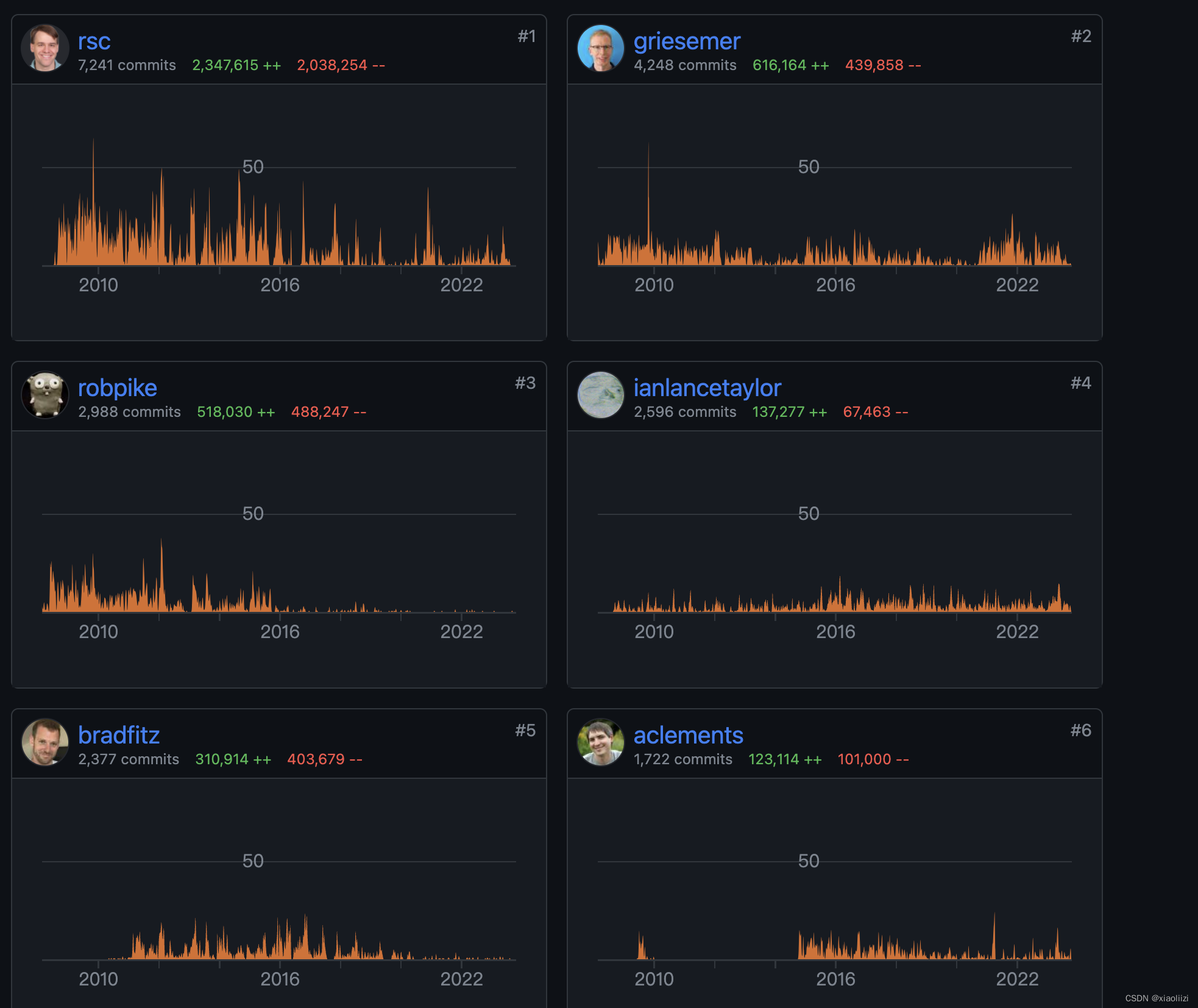Click bradfitz's 403,679 -- deletions count
Screen dimensions: 1198x1008
(325, 759)
